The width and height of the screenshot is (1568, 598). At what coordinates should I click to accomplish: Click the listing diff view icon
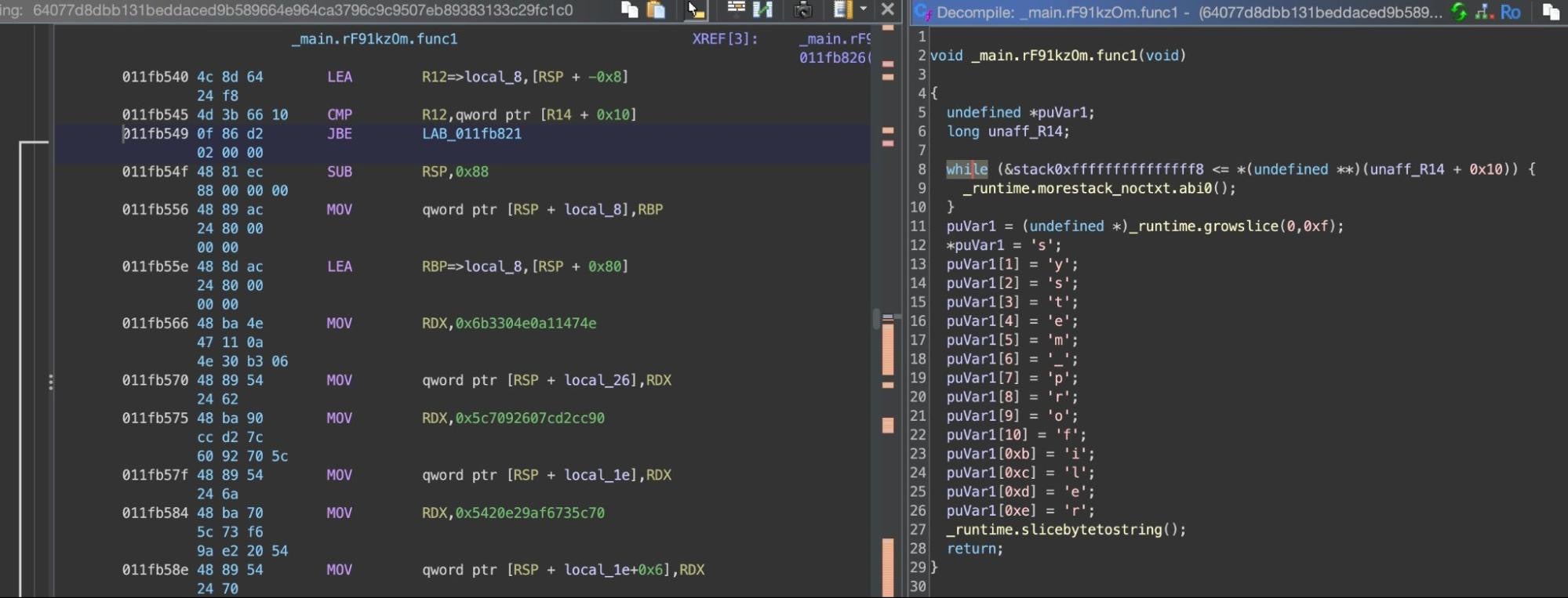[762, 9]
